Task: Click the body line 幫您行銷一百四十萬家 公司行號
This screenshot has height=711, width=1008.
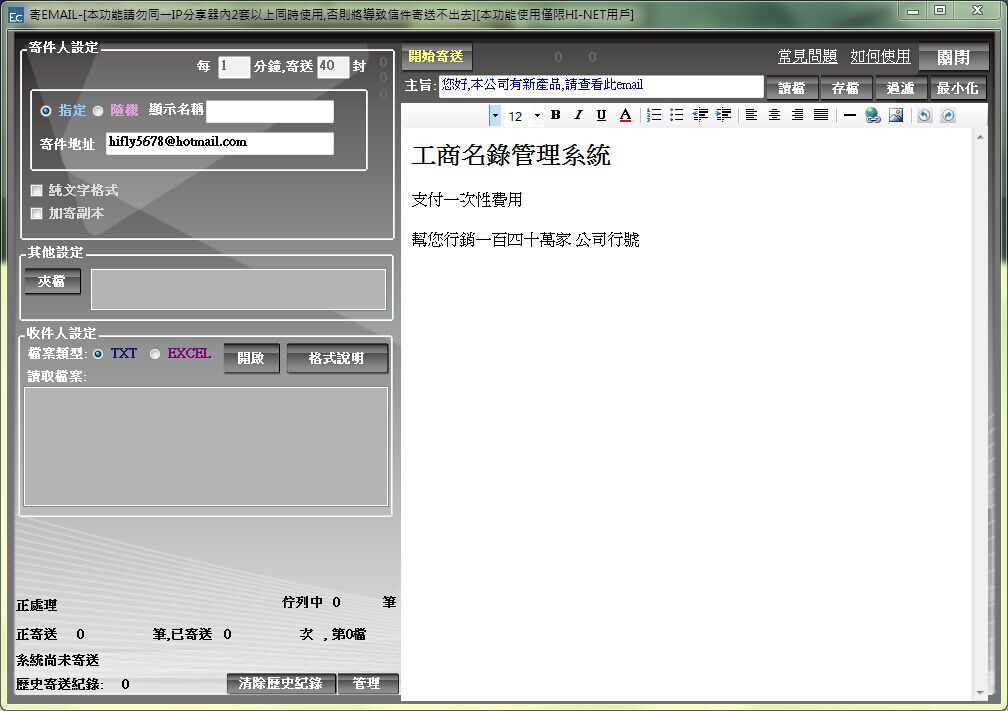Action: [525, 240]
